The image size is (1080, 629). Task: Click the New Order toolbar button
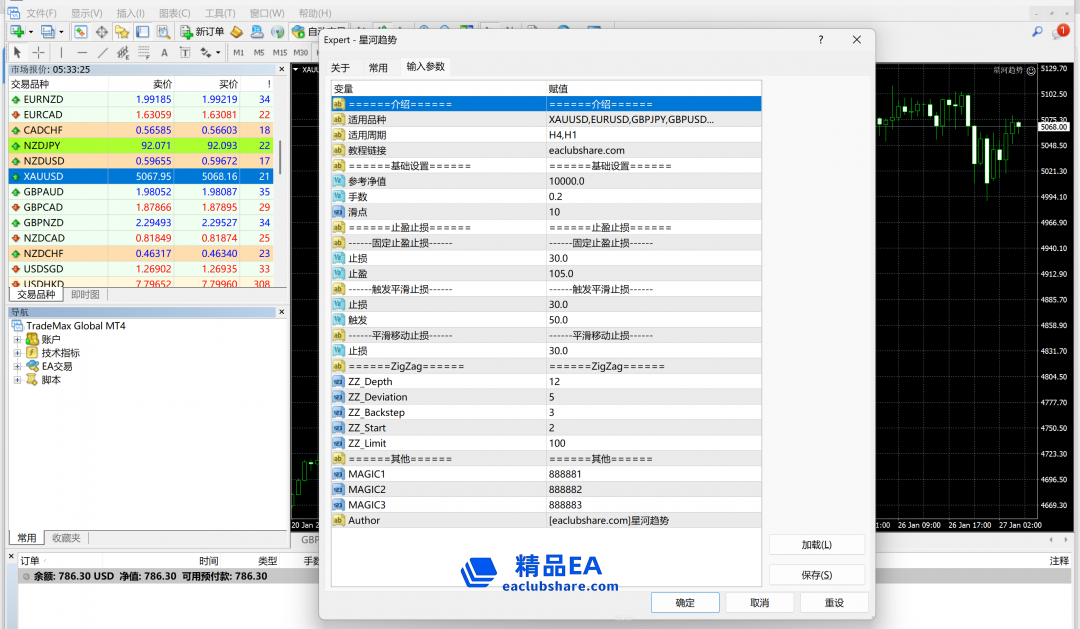201,32
